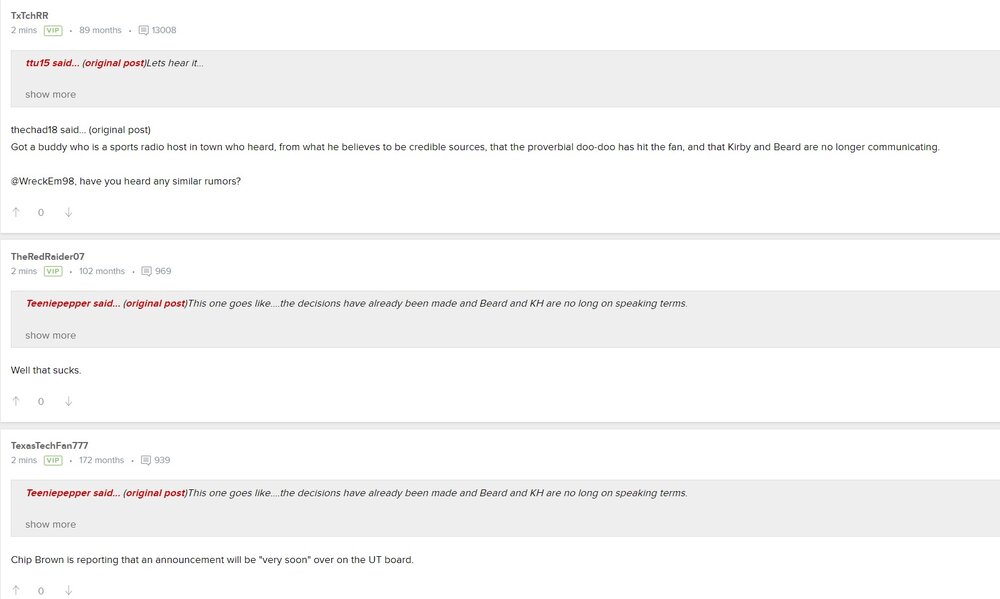Downvote TexasTechFan777's post
1000x599 pixels.
point(68,590)
